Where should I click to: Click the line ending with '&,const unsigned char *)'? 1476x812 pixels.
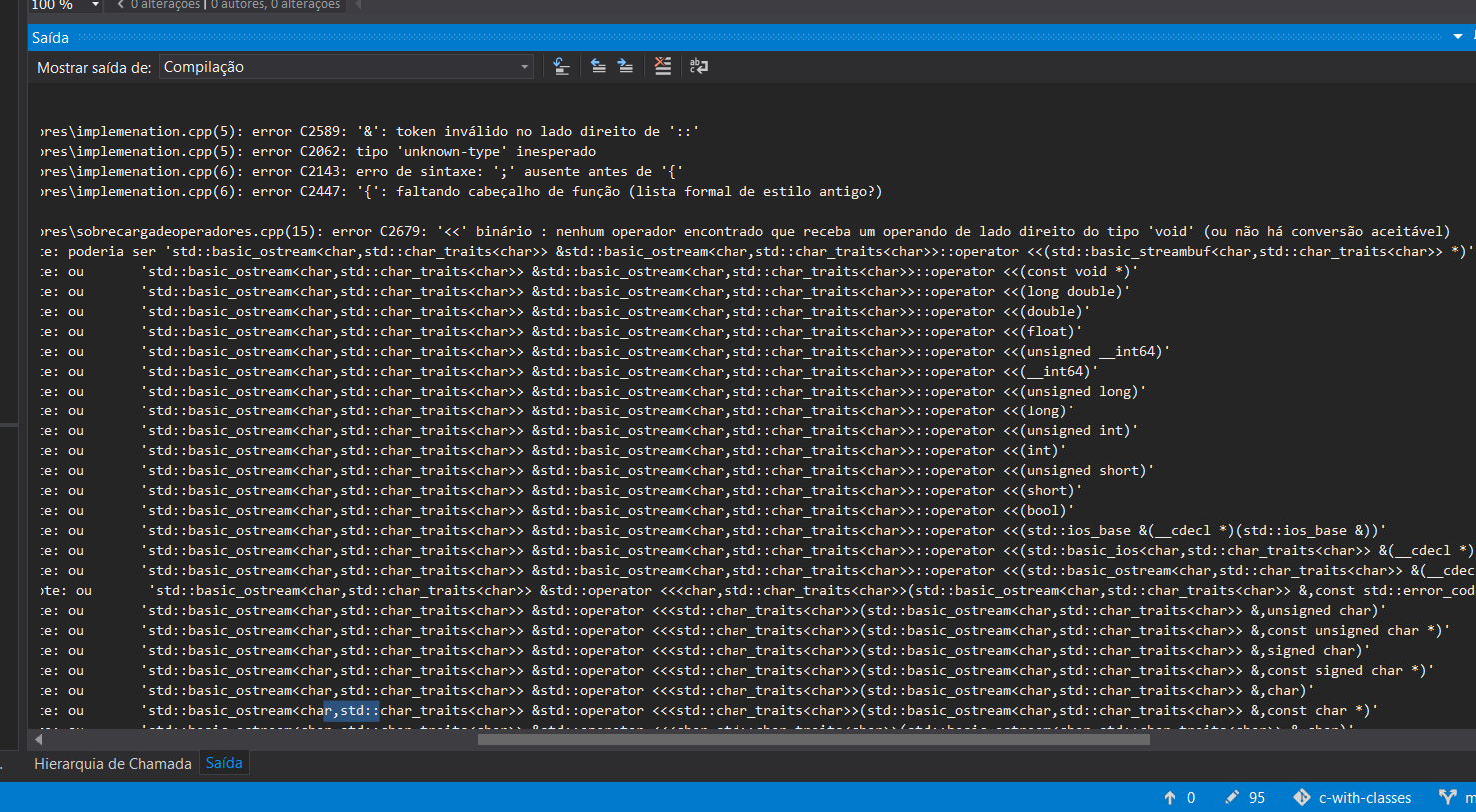pos(745,630)
